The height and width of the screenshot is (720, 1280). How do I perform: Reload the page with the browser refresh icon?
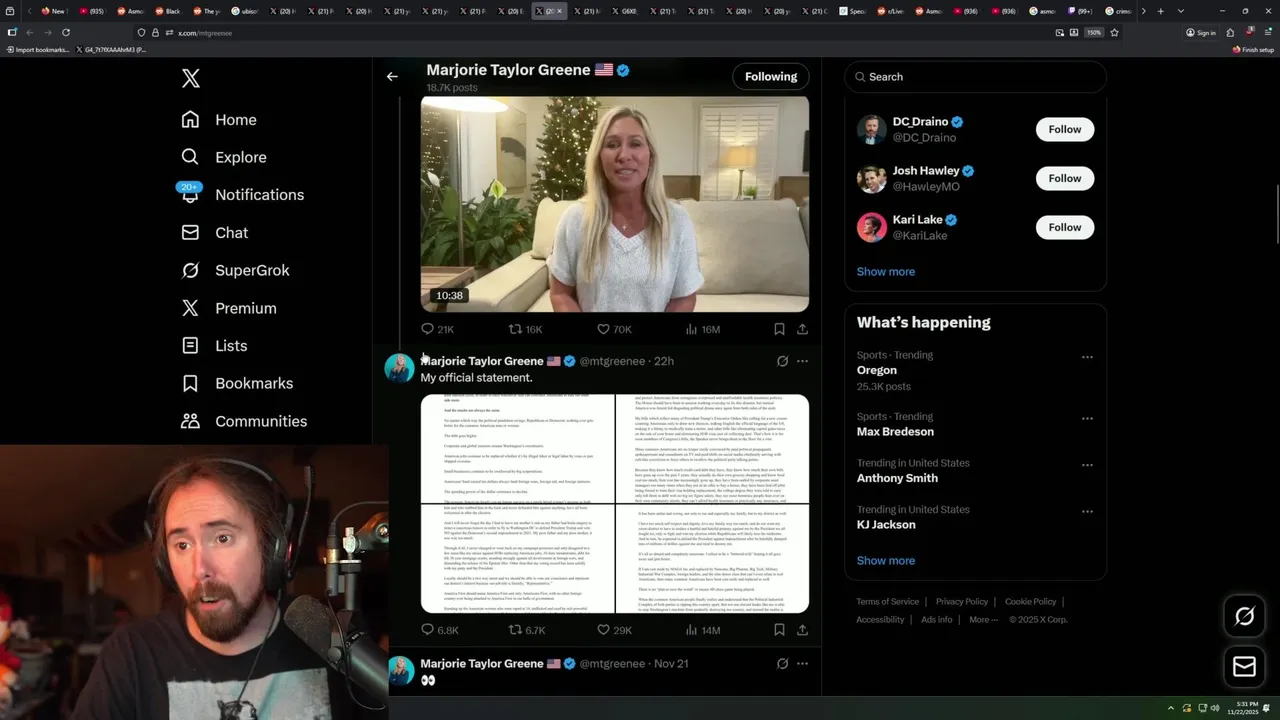66,32
